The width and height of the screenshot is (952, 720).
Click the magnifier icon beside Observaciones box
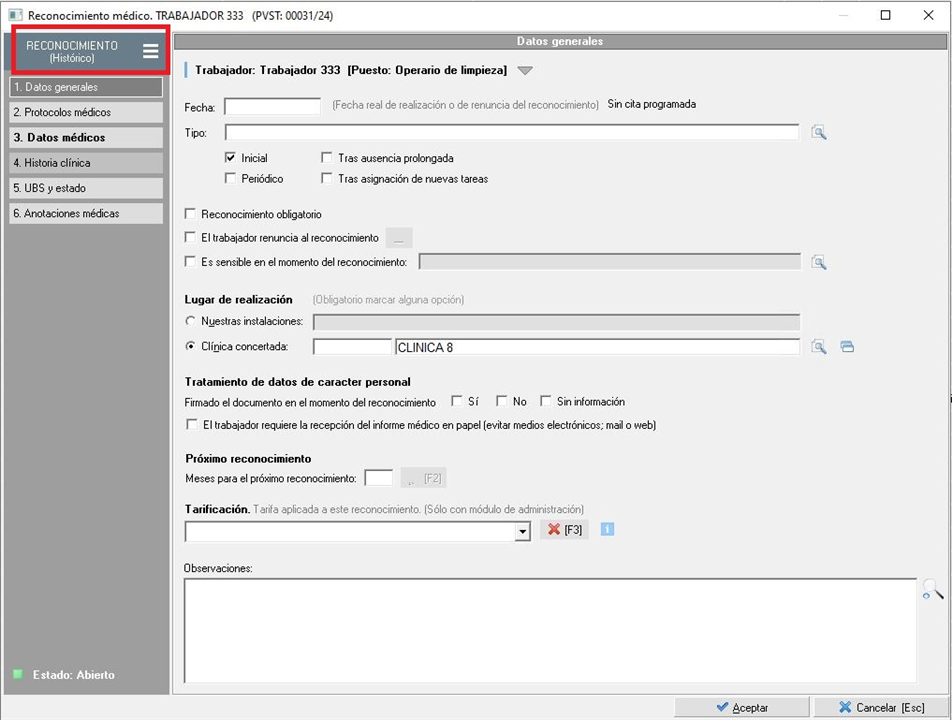tap(932, 591)
